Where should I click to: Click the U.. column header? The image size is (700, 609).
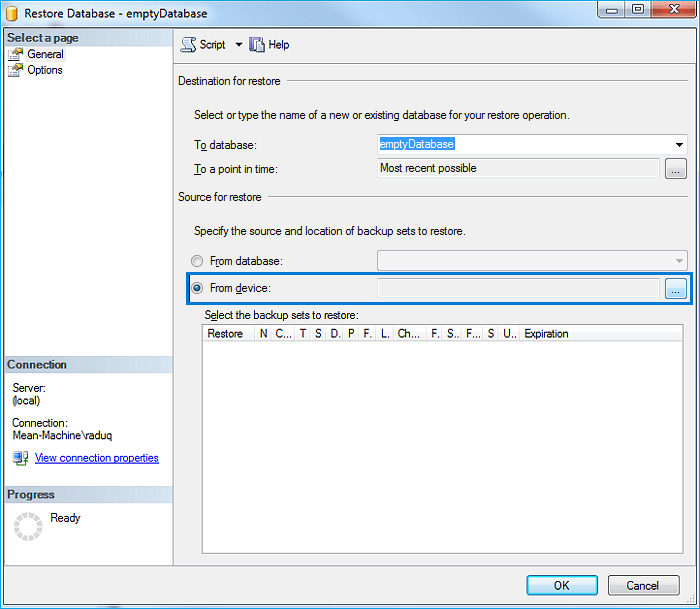click(x=509, y=334)
